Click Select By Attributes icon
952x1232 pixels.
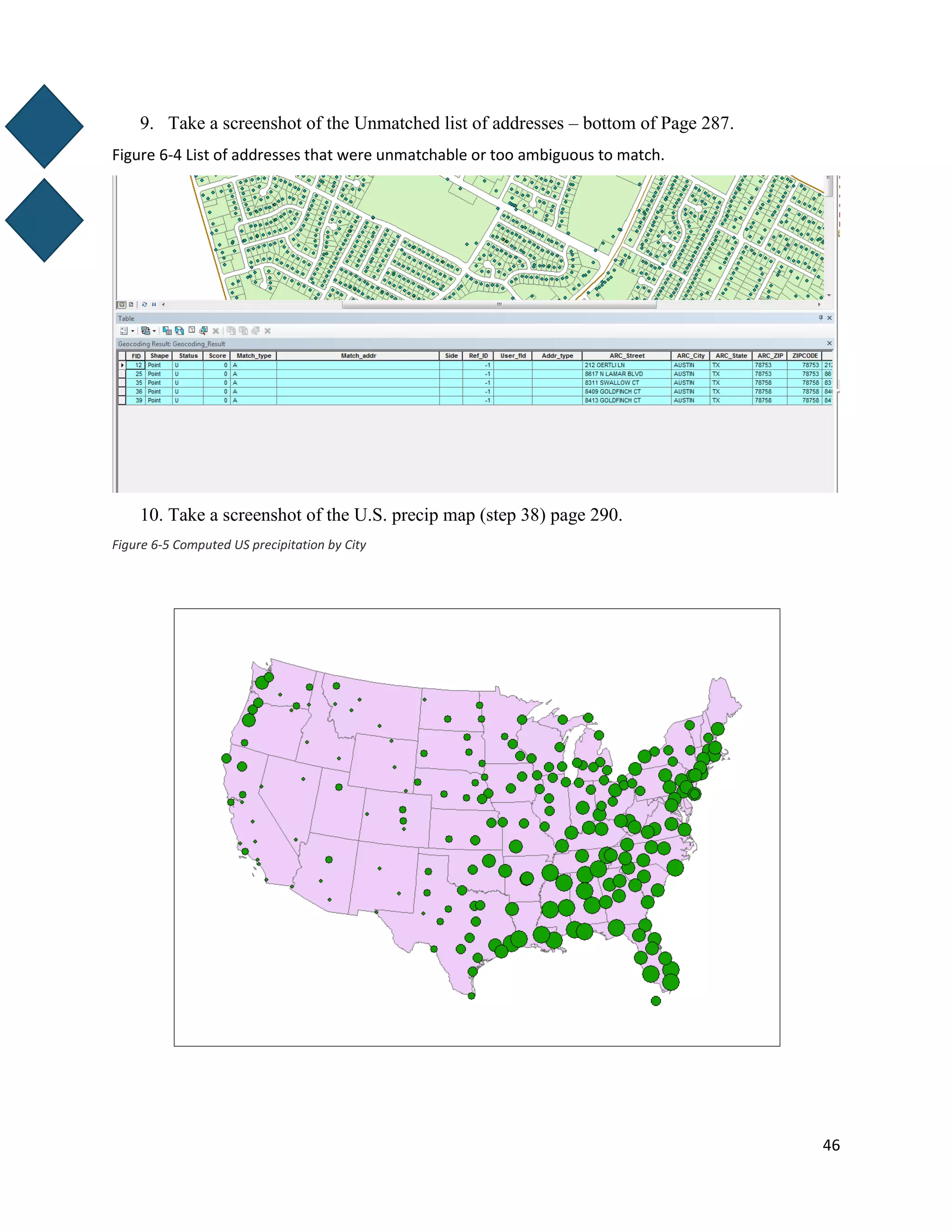click(167, 331)
